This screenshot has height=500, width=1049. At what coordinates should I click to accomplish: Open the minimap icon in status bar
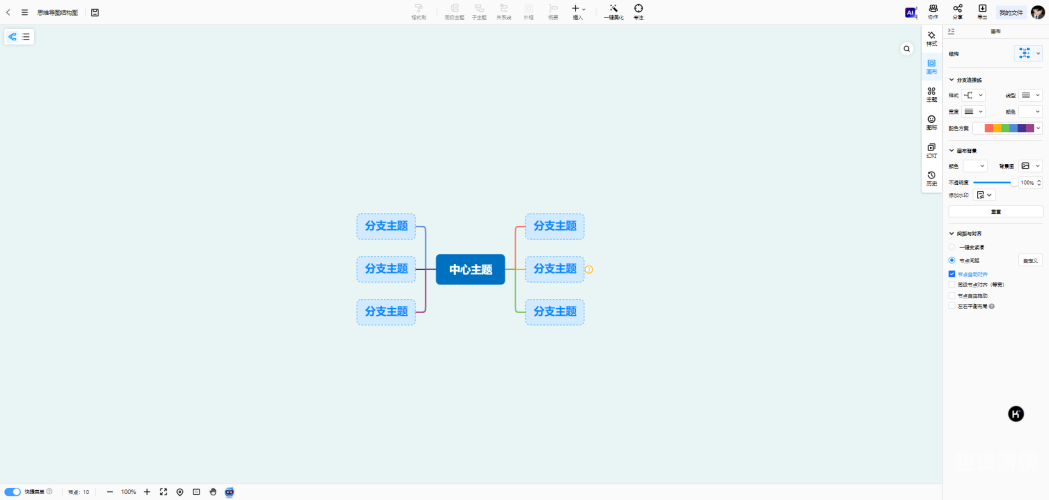click(196, 492)
